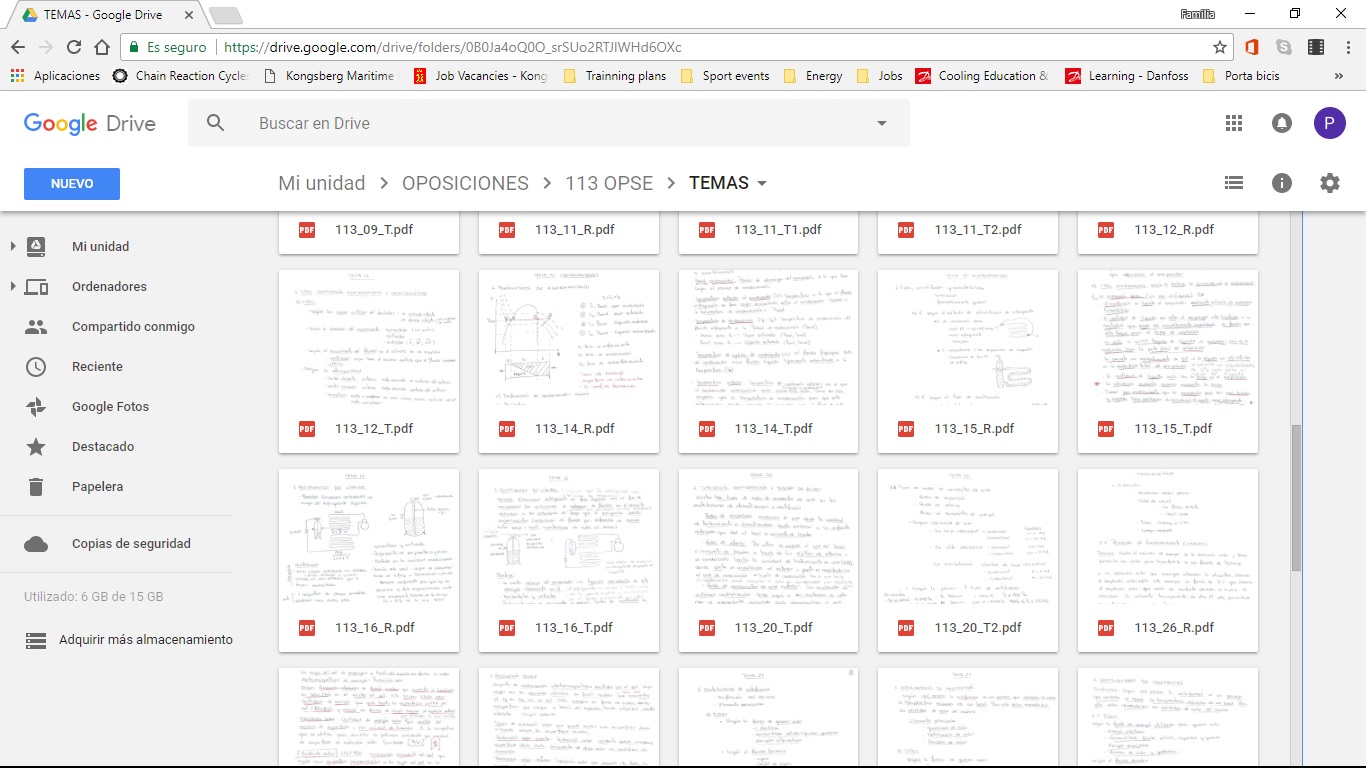Select file 113_14_T.pdf thumbnail
Image resolution: width=1366 pixels, height=768 pixels.
tap(768, 338)
